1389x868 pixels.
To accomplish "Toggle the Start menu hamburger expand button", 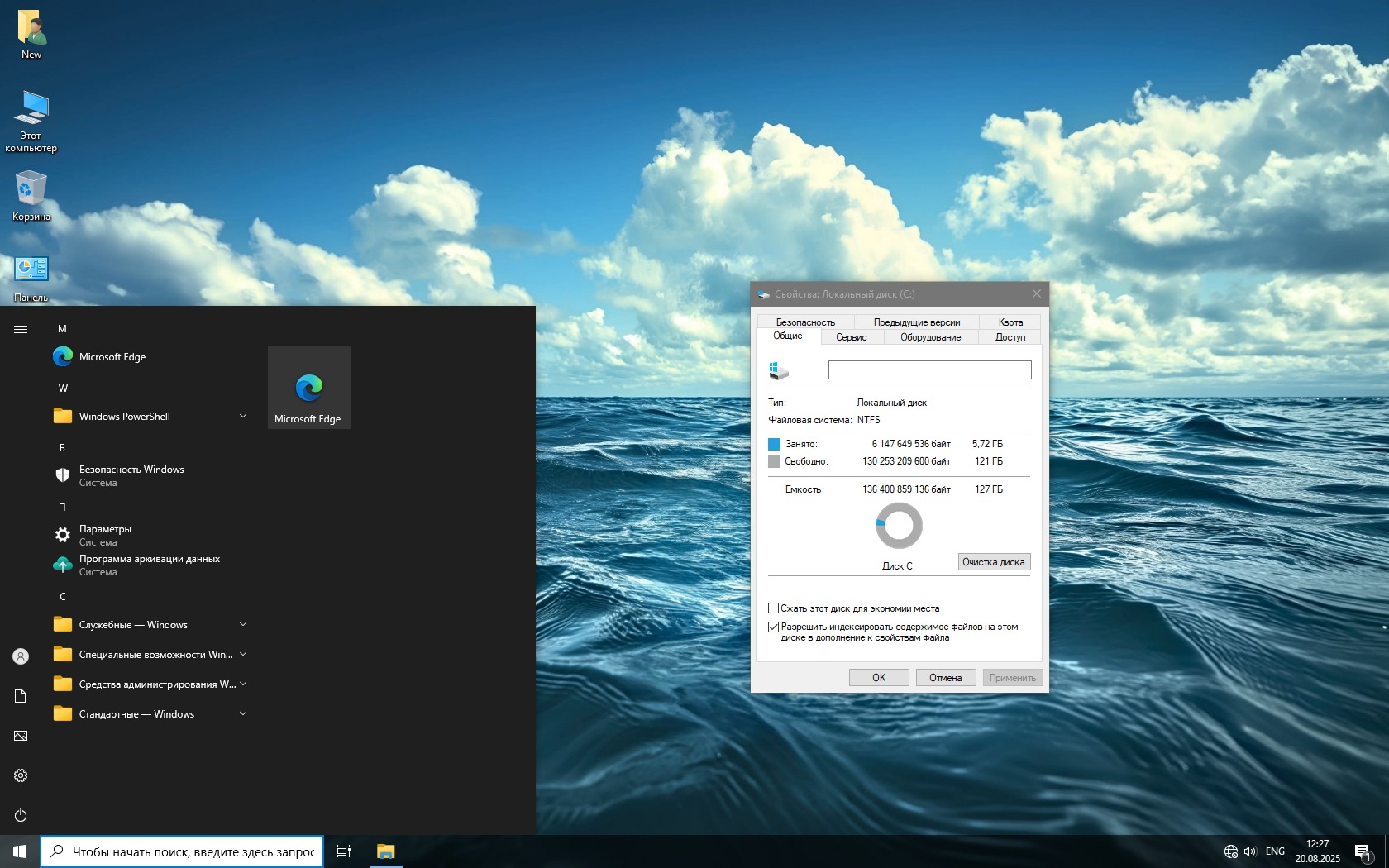I will tap(21, 329).
